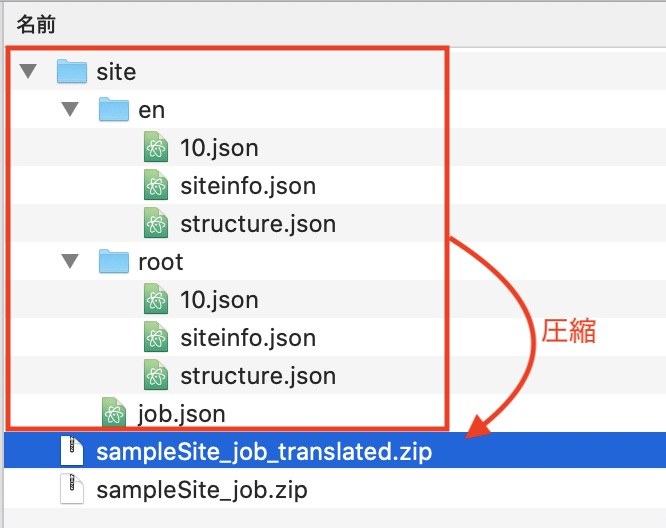Collapse the en folder disclosure triangle
The width and height of the screenshot is (666, 528).
(69, 110)
